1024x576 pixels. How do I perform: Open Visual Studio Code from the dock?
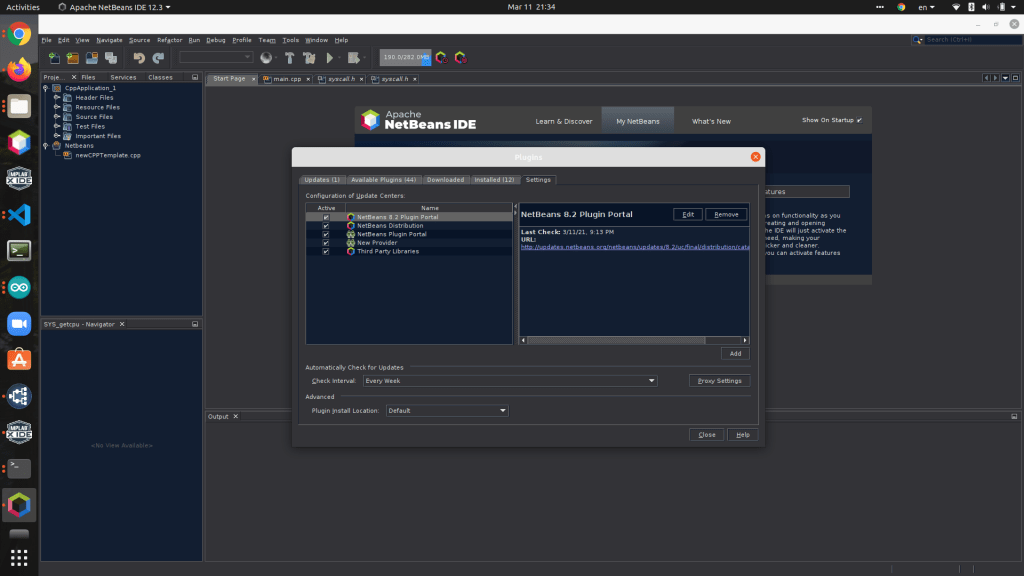click(19, 214)
